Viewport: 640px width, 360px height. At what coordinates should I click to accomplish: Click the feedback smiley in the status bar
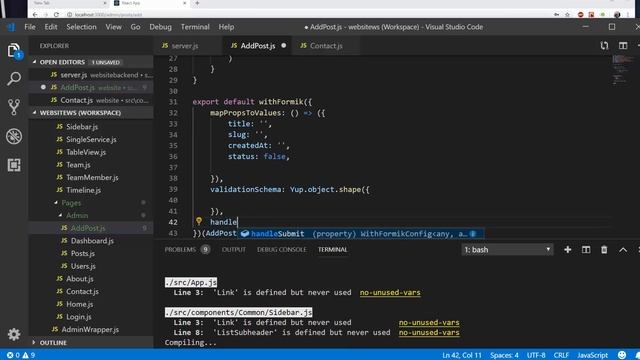point(622,355)
